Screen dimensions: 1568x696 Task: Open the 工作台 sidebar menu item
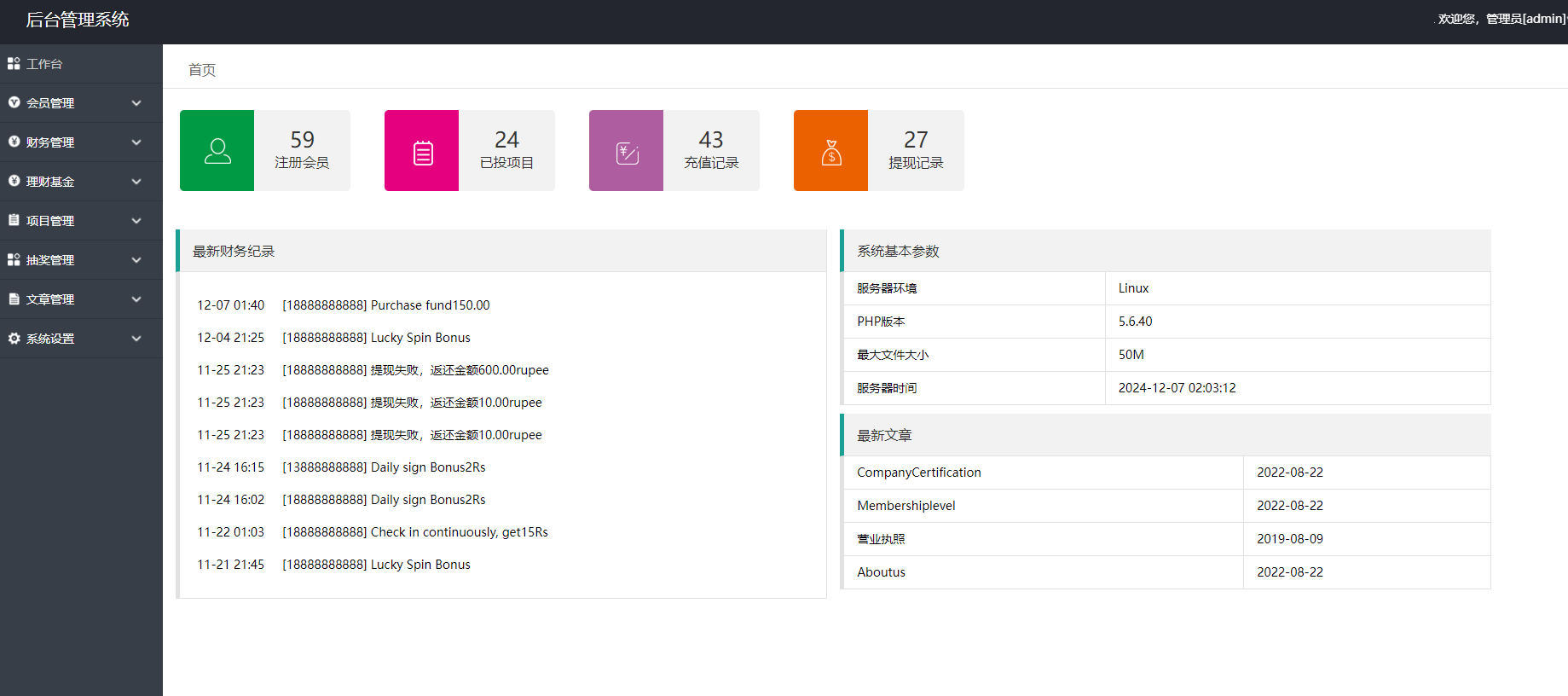(44, 64)
